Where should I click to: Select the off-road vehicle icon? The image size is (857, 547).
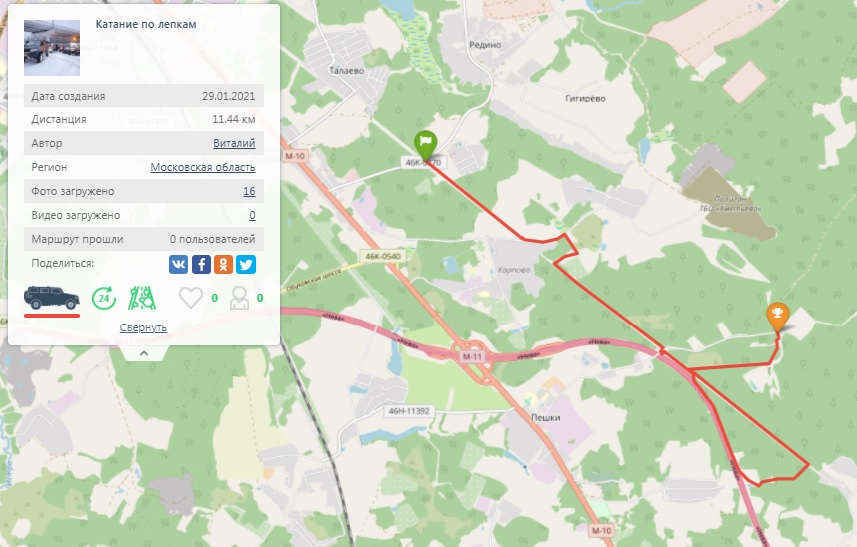52,298
